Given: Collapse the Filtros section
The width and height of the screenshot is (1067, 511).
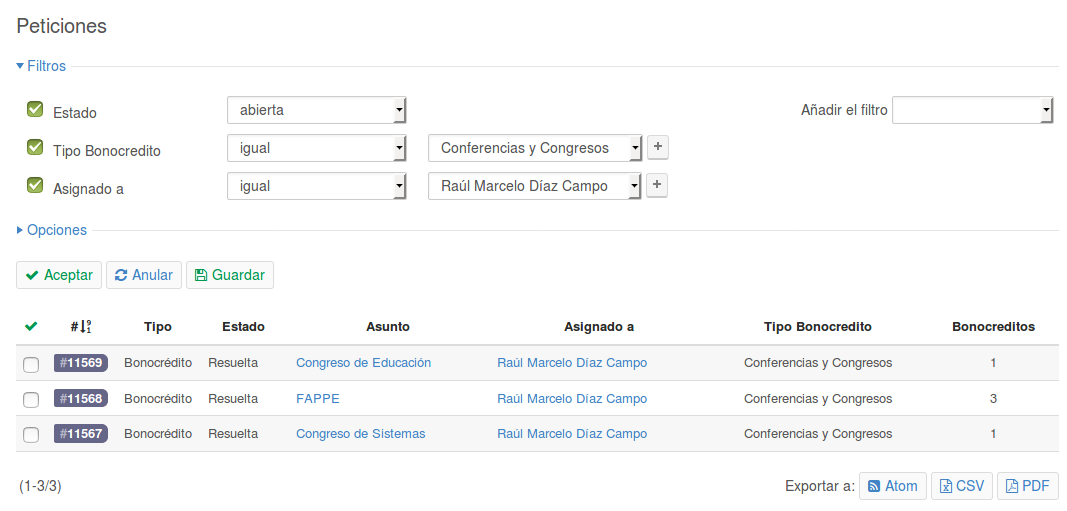Looking at the screenshot, I should click(x=42, y=66).
